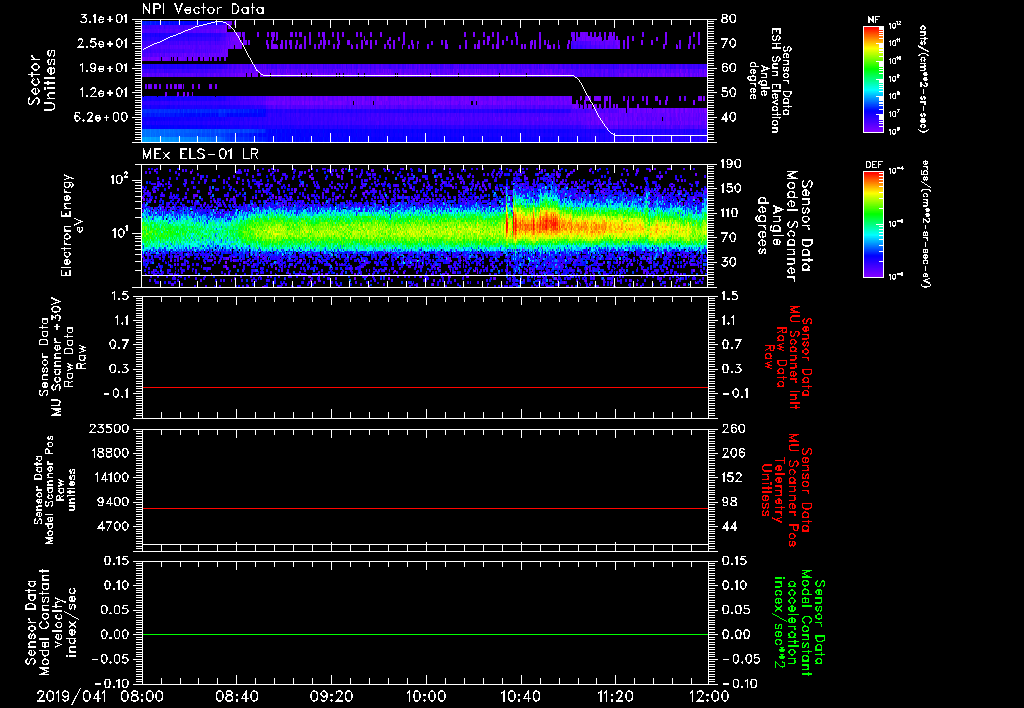
Task: Click the 44 telemetry tick label
Action: (x=729, y=526)
